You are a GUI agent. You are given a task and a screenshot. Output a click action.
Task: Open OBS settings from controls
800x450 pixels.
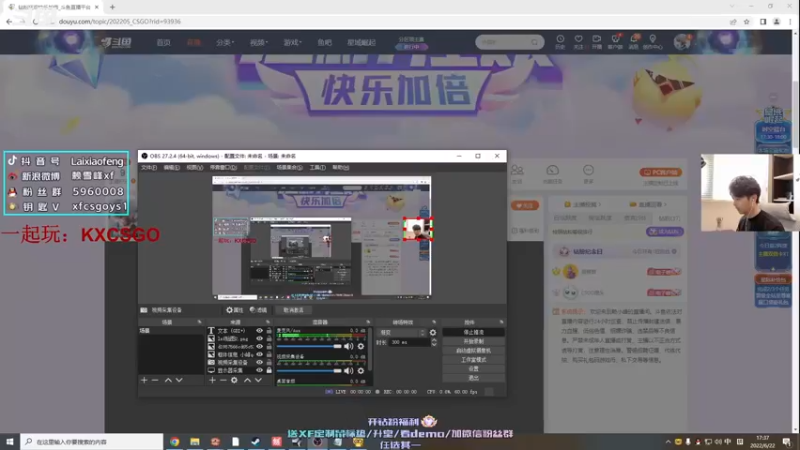point(473,369)
